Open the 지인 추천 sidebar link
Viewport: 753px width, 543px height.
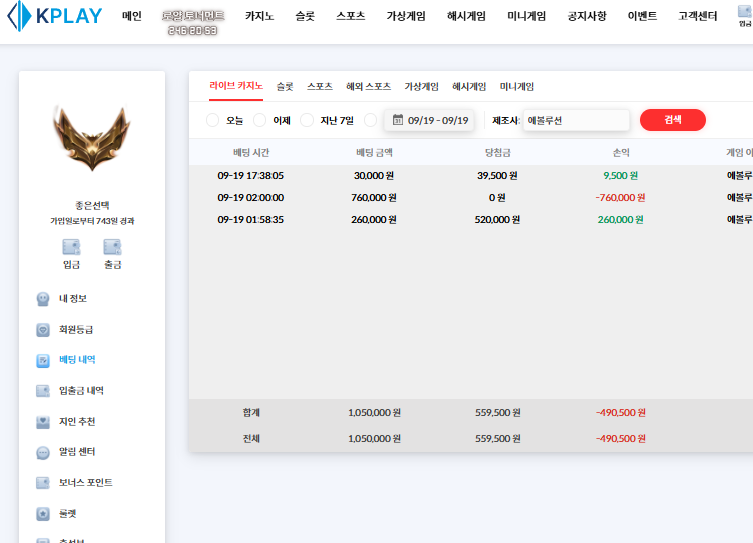coord(77,421)
